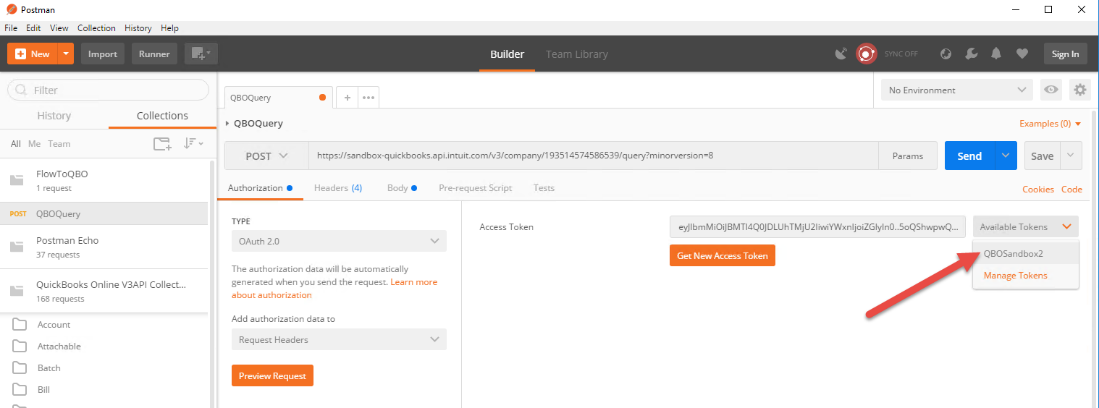Image resolution: width=1099 pixels, height=408 pixels.
Task: Open the globe browser icon in header
Action: pyautogui.click(x=946, y=54)
